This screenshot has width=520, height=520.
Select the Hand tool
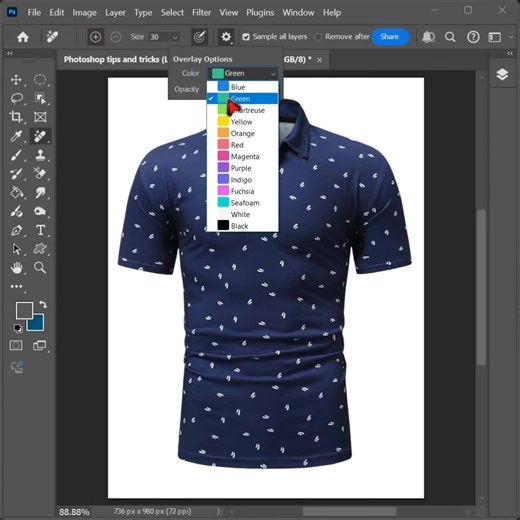click(16, 268)
